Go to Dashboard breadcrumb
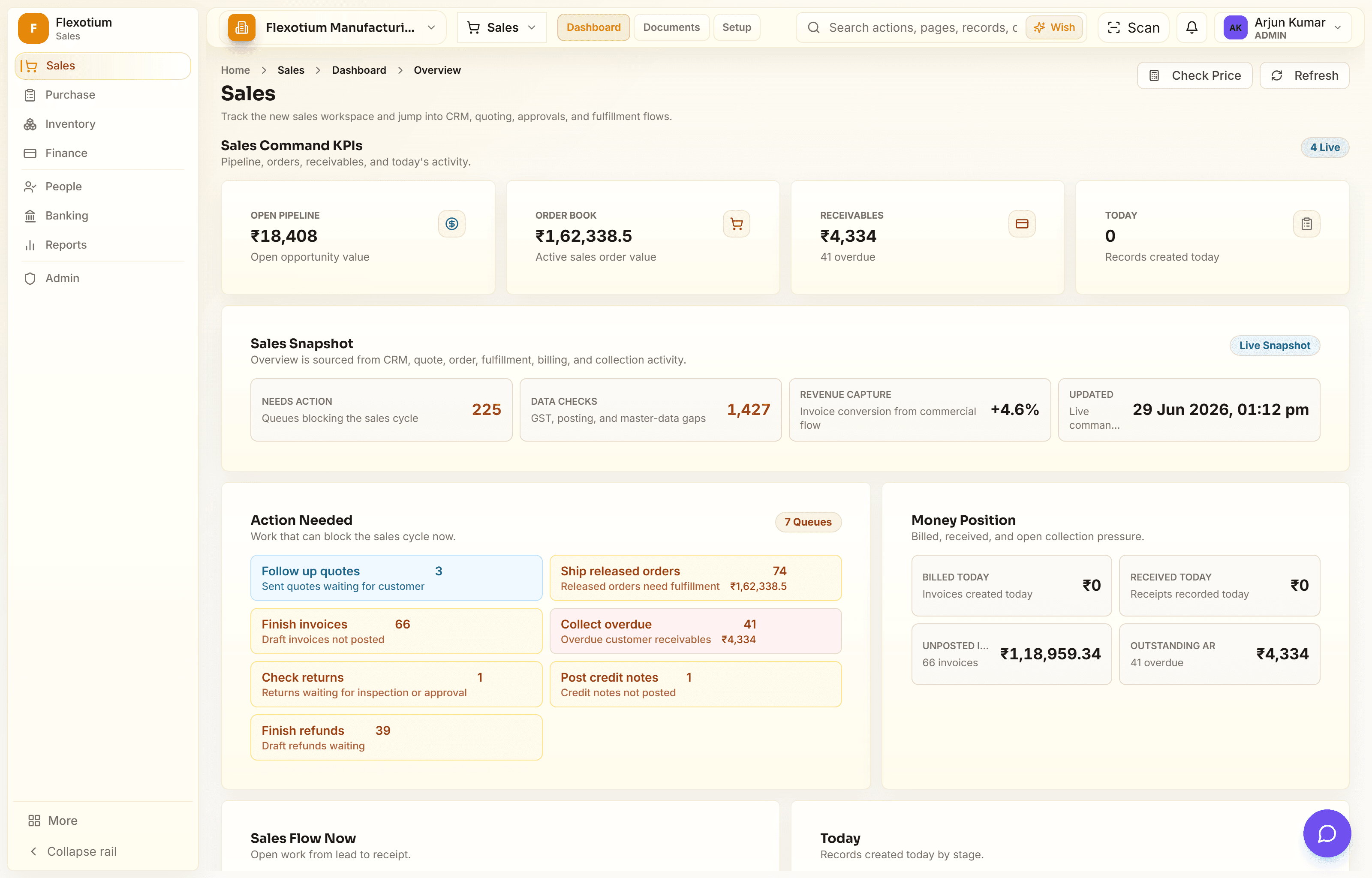Image resolution: width=1372 pixels, height=878 pixels. pos(359,70)
